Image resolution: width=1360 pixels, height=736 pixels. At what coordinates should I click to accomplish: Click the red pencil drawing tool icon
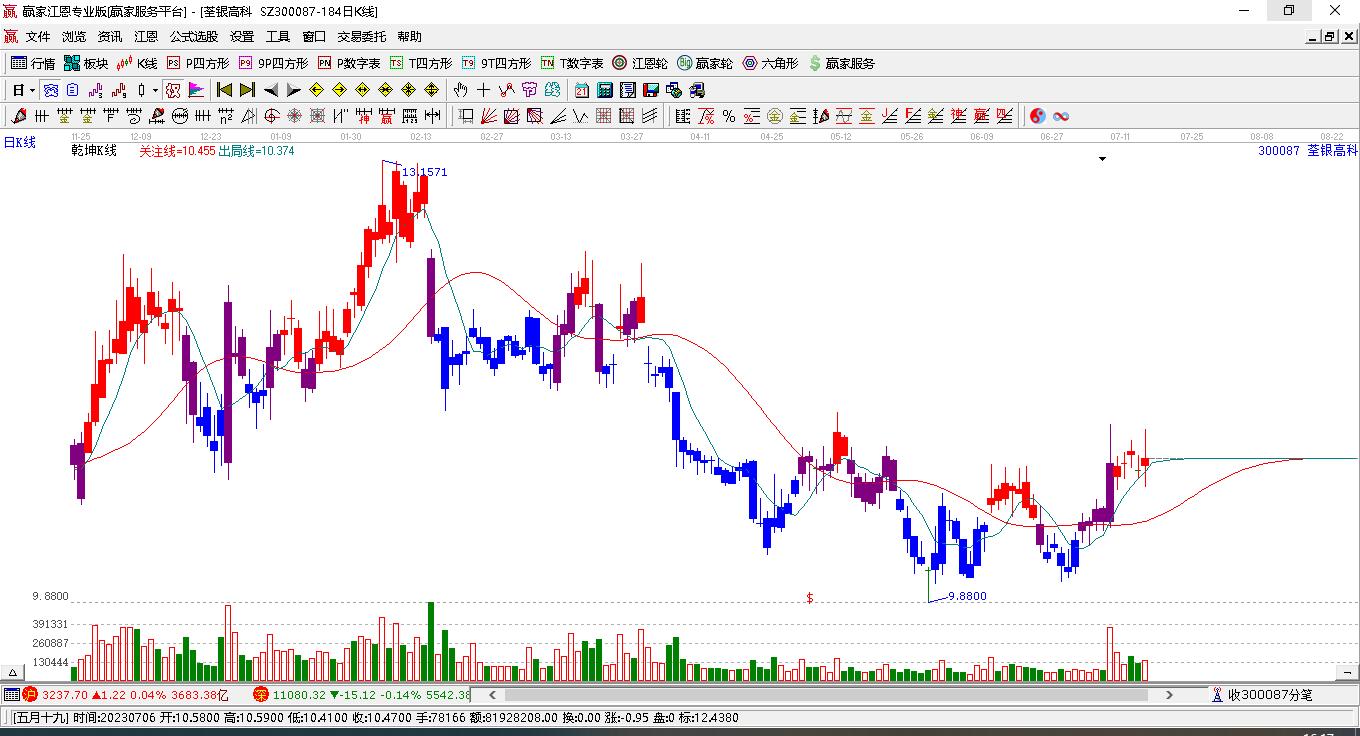19,116
